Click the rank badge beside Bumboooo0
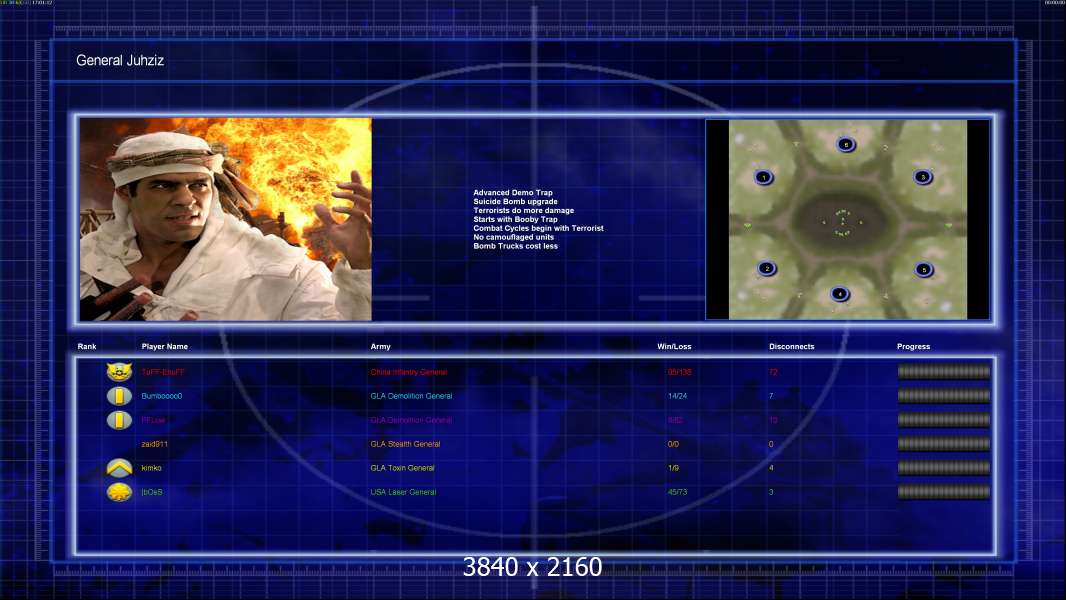Image resolution: width=1066 pixels, height=600 pixels. (x=119, y=396)
